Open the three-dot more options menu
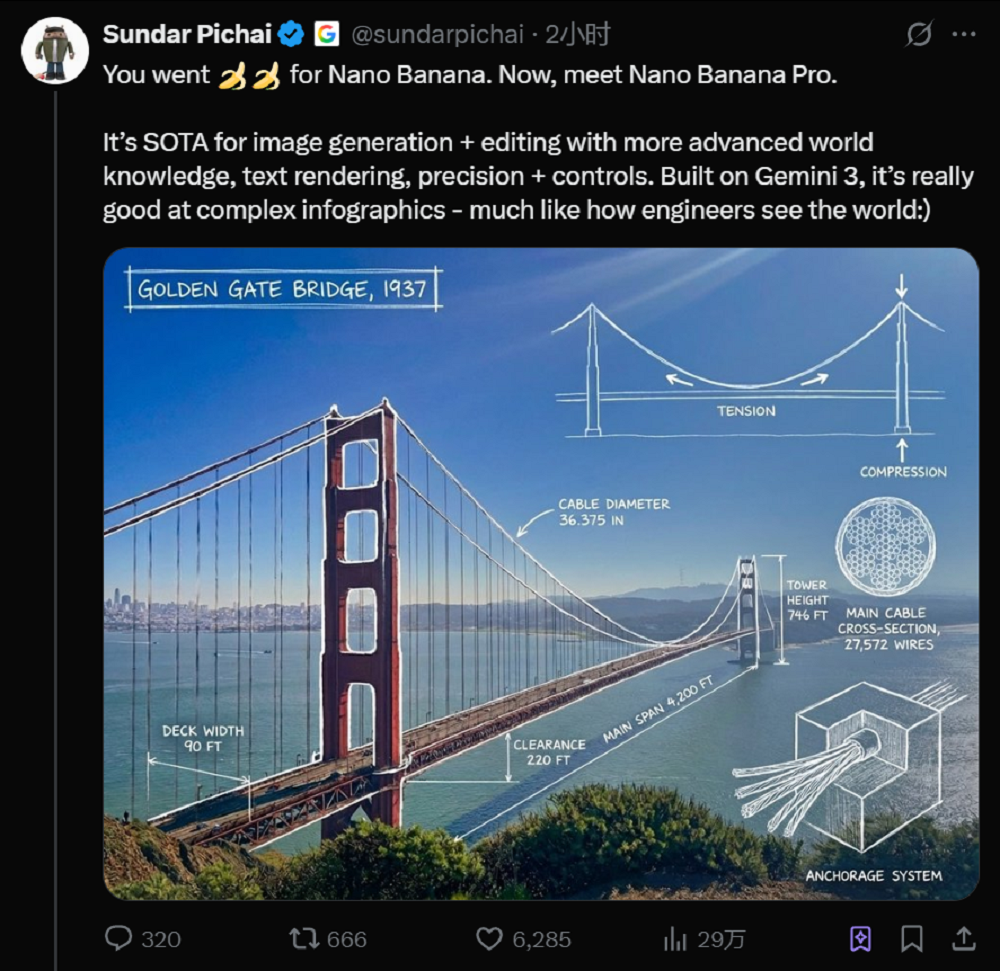 tap(963, 35)
